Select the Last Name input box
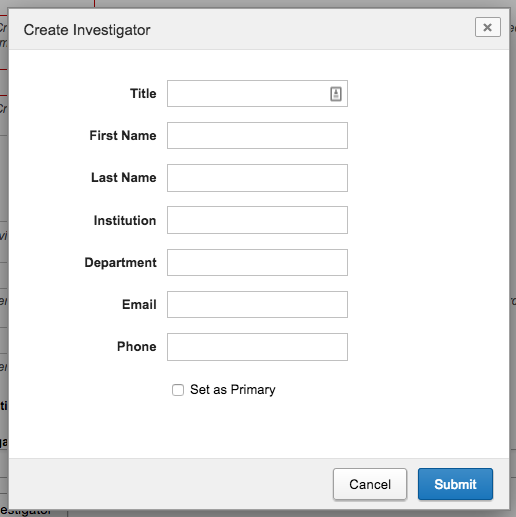516x517 pixels. coord(257,178)
